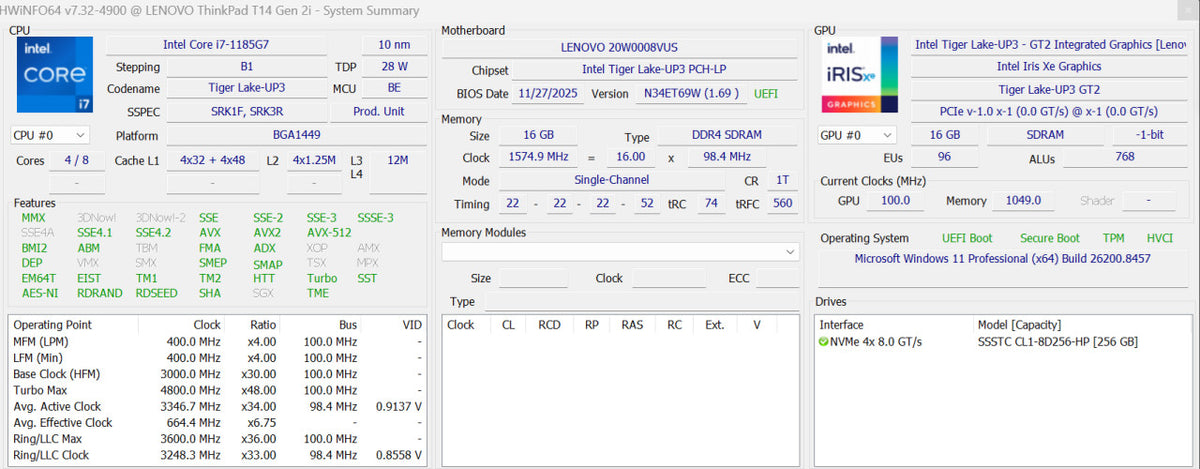This screenshot has height=469, width=1200.
Task: Click the TPM indicator
Action: pos(1113,238)
